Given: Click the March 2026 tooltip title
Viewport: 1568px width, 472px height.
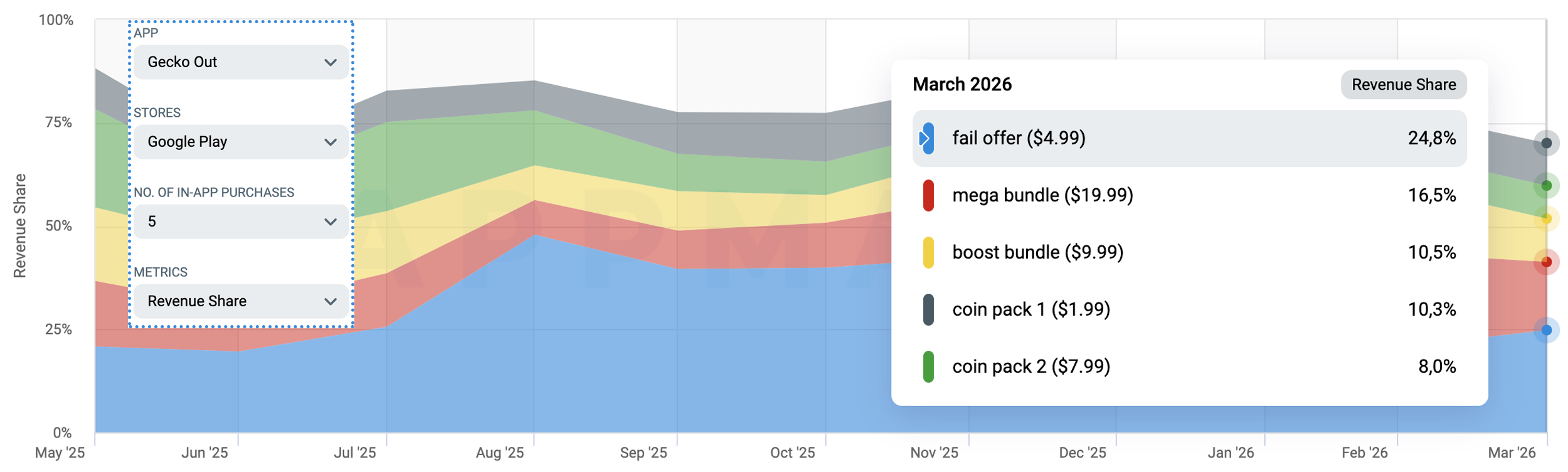Looking at the screenshot, I should point(961,85).
